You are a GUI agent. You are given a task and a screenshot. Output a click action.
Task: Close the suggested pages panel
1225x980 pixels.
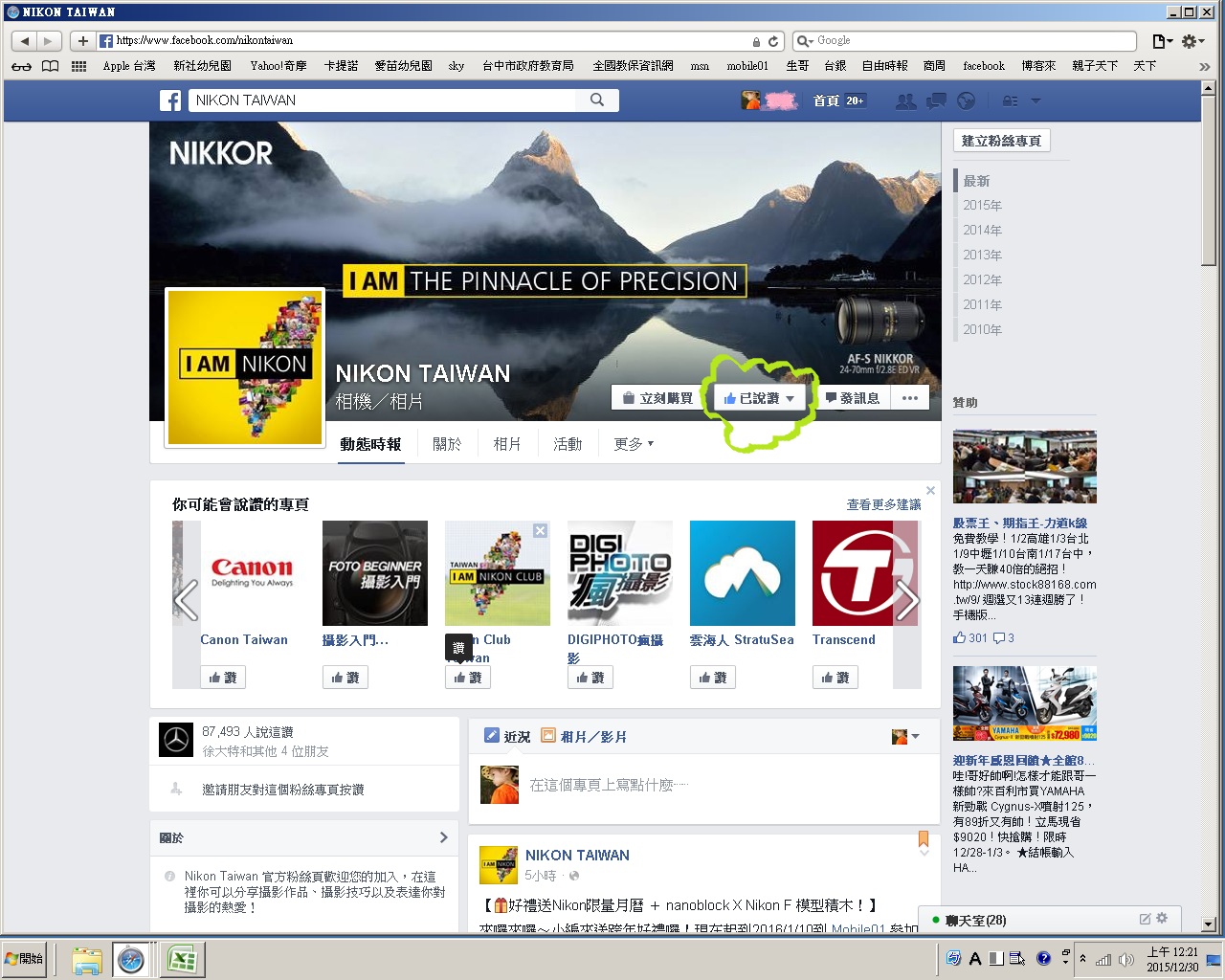930,491
